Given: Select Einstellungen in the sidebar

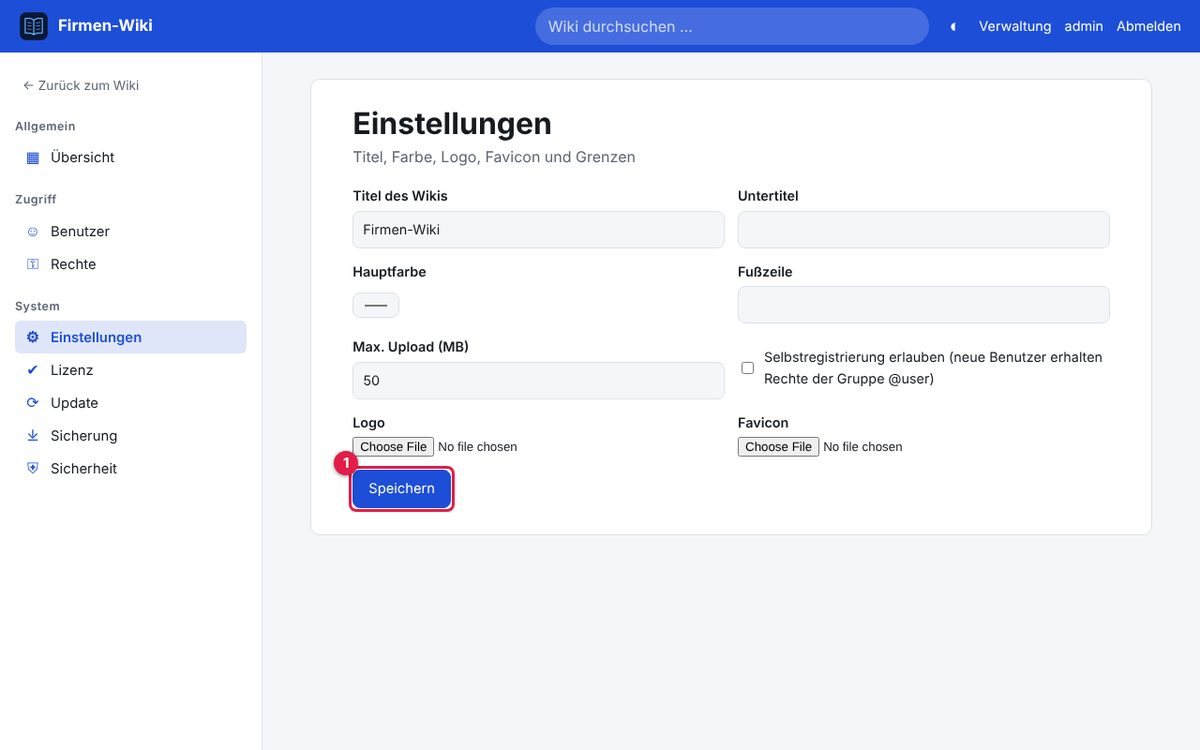Looking at the screenshot, I should [x=130, y=338].
